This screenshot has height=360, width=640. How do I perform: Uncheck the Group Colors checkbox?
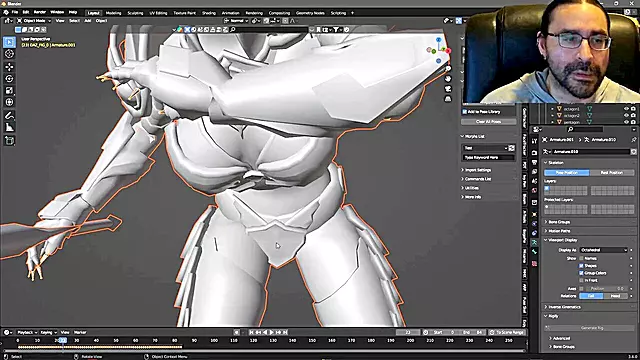(581, 273)
